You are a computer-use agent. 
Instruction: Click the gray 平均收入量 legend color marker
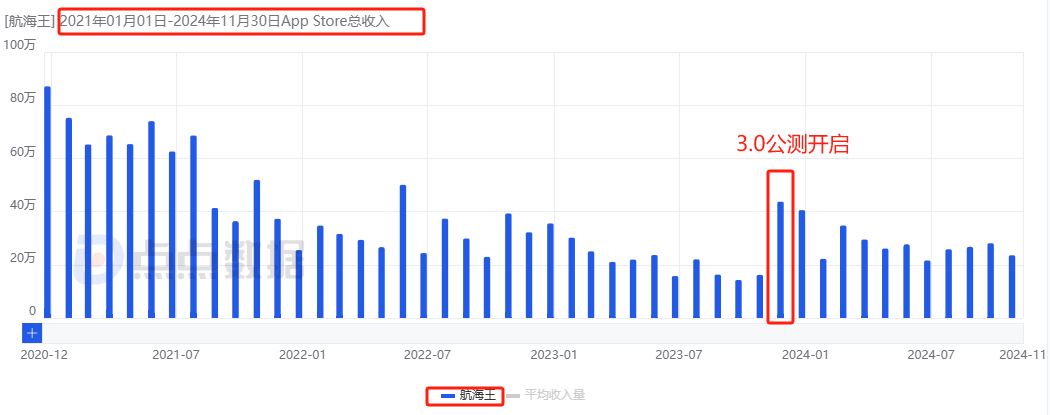pos(513,396)
